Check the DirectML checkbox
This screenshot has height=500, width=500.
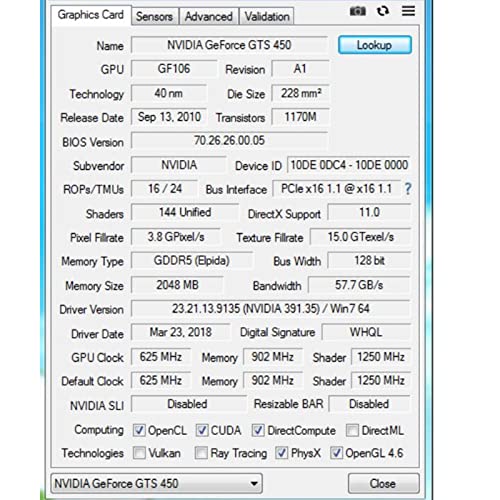pos(352,430)
